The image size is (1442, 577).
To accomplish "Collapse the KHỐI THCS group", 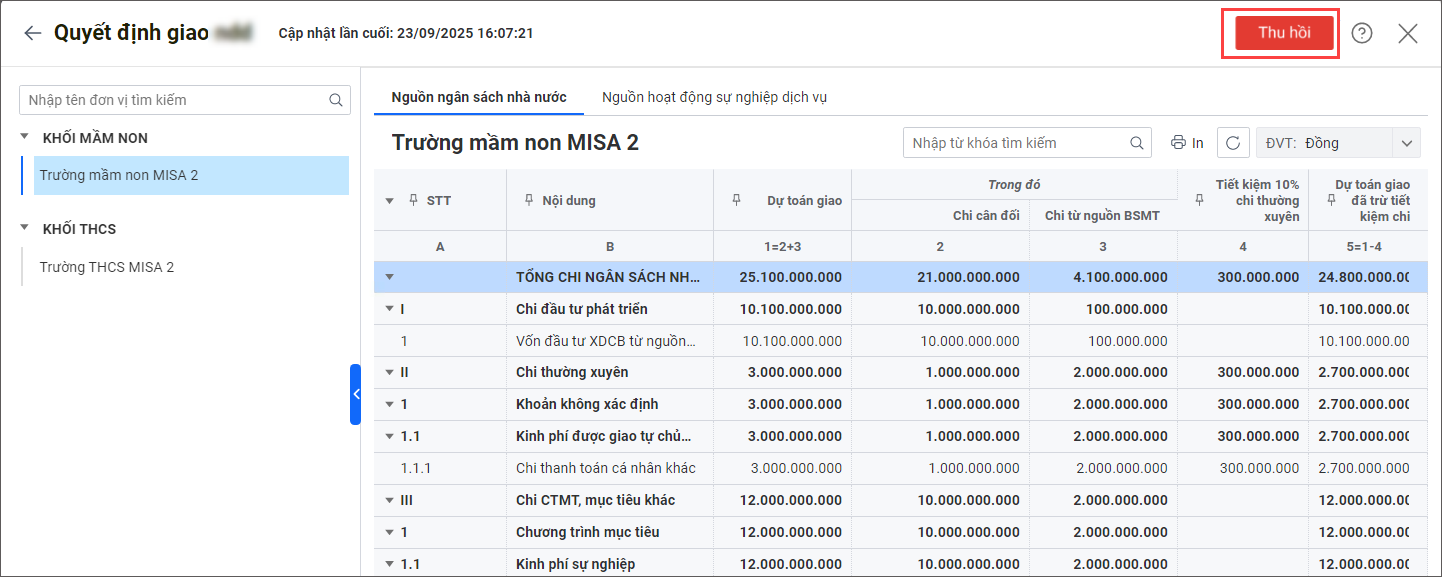I will [25, 228].
